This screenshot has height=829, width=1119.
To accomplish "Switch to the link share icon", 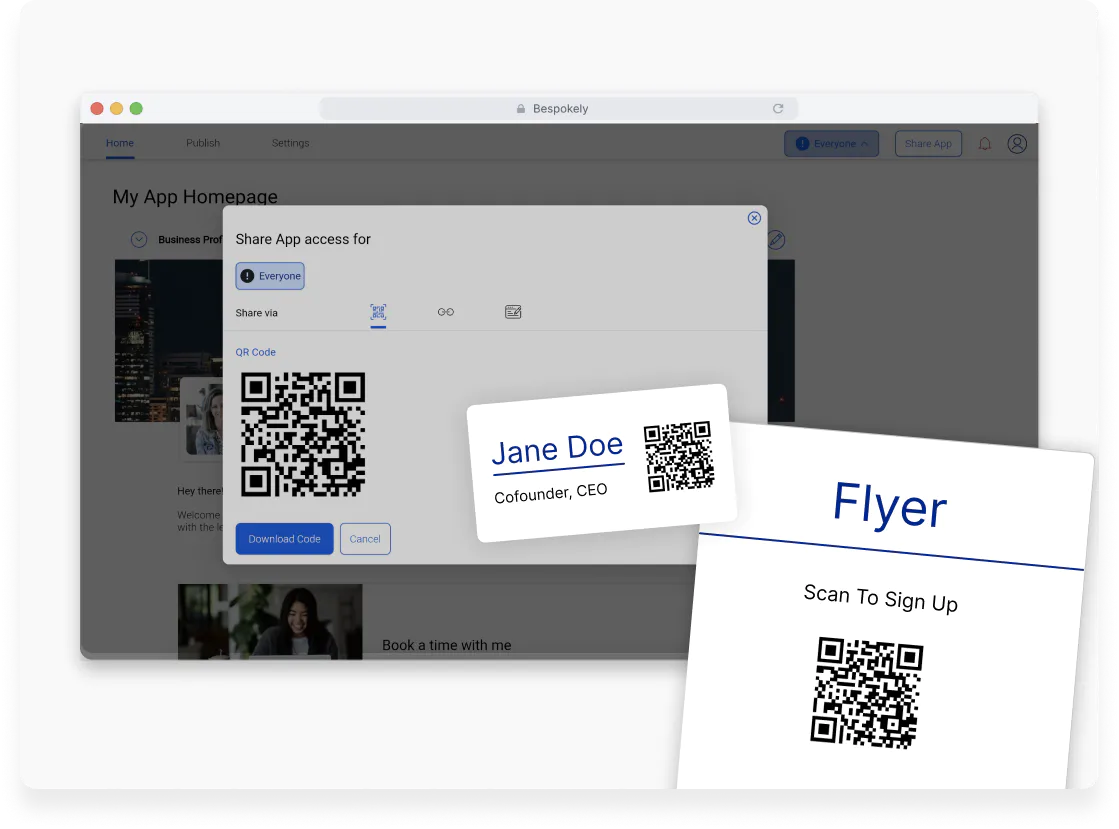I will 446,312.
